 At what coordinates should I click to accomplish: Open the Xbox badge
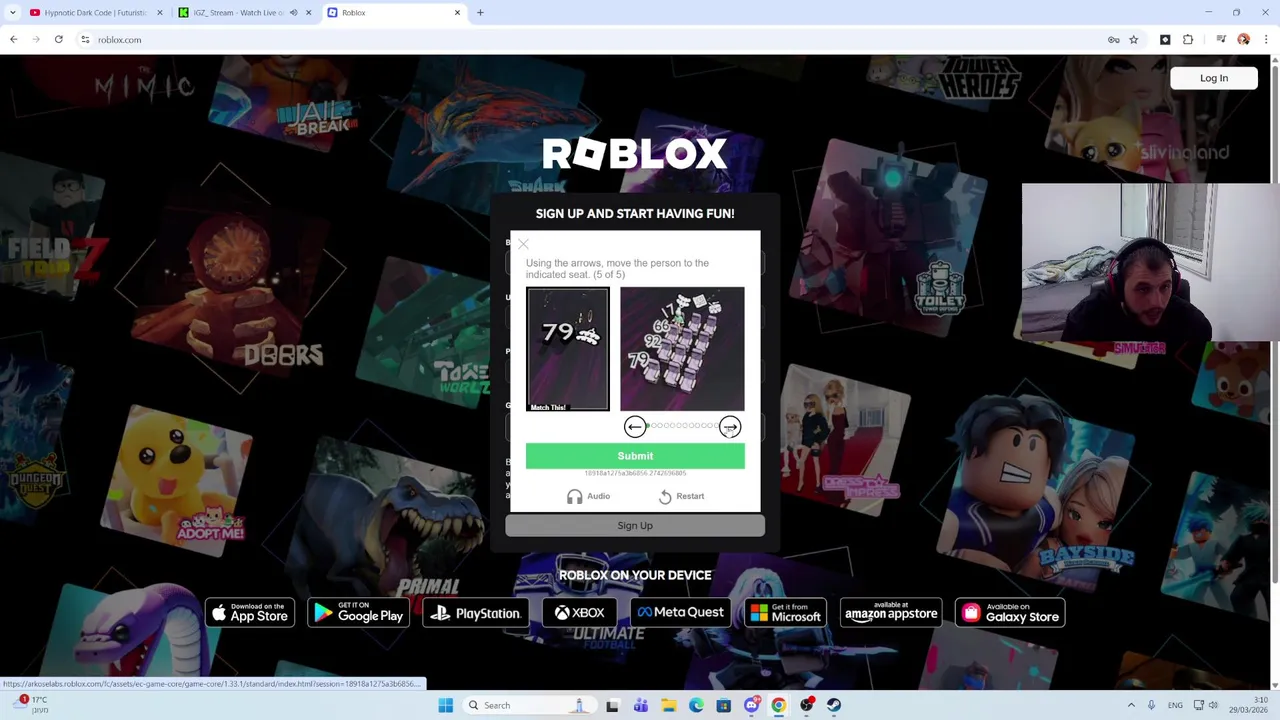pos(580,613)
